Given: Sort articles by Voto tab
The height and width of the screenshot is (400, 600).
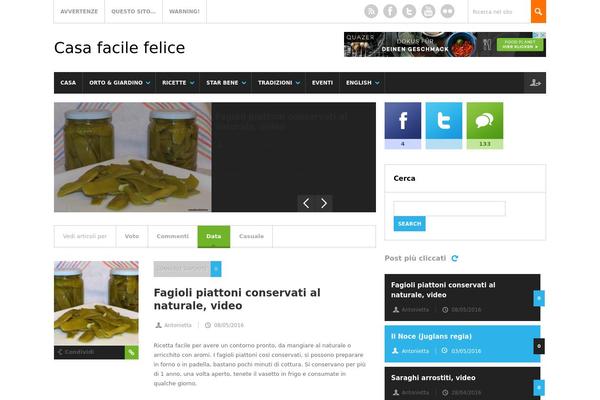Looking at the screenshot, I should (132, 236).
